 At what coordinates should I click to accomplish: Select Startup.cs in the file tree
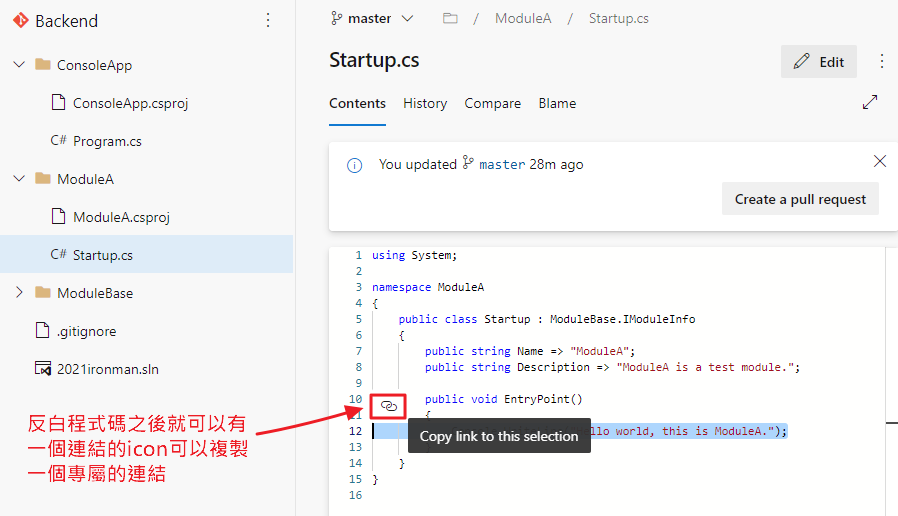103,255
